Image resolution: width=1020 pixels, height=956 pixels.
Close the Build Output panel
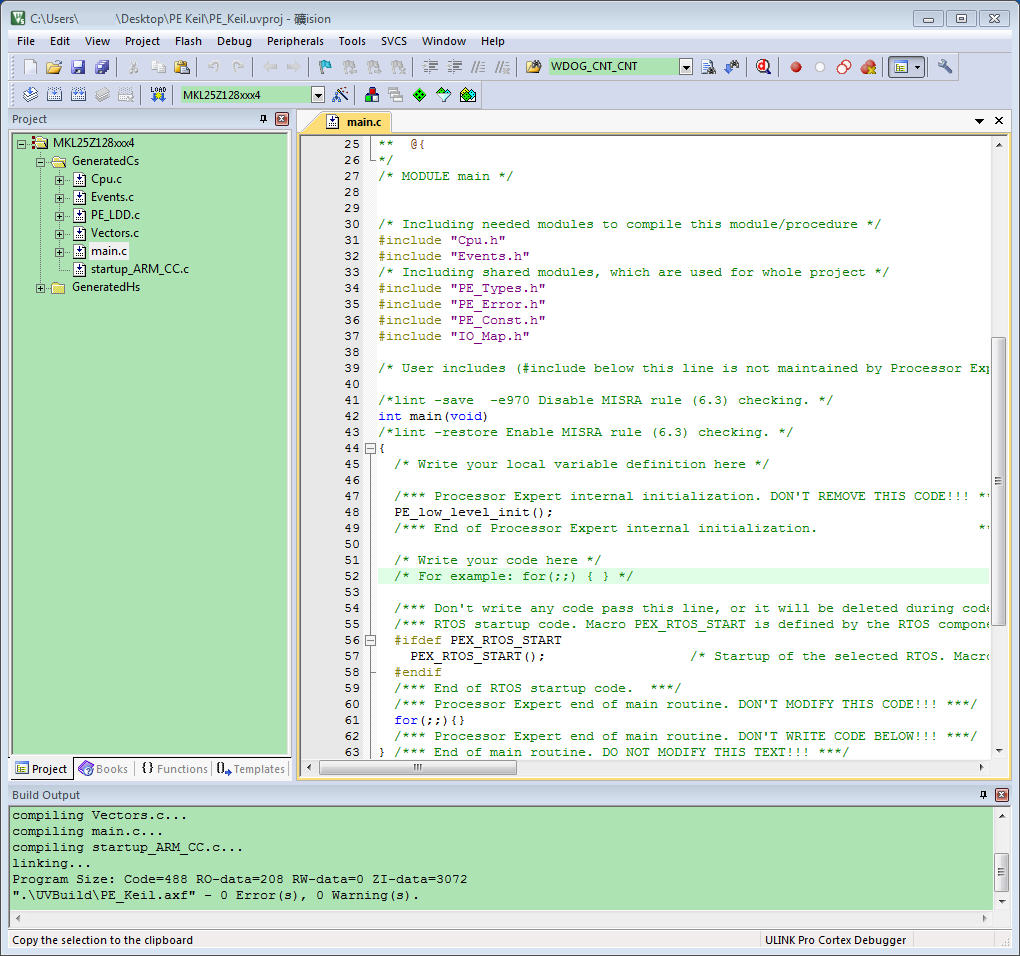(1002, 795)
